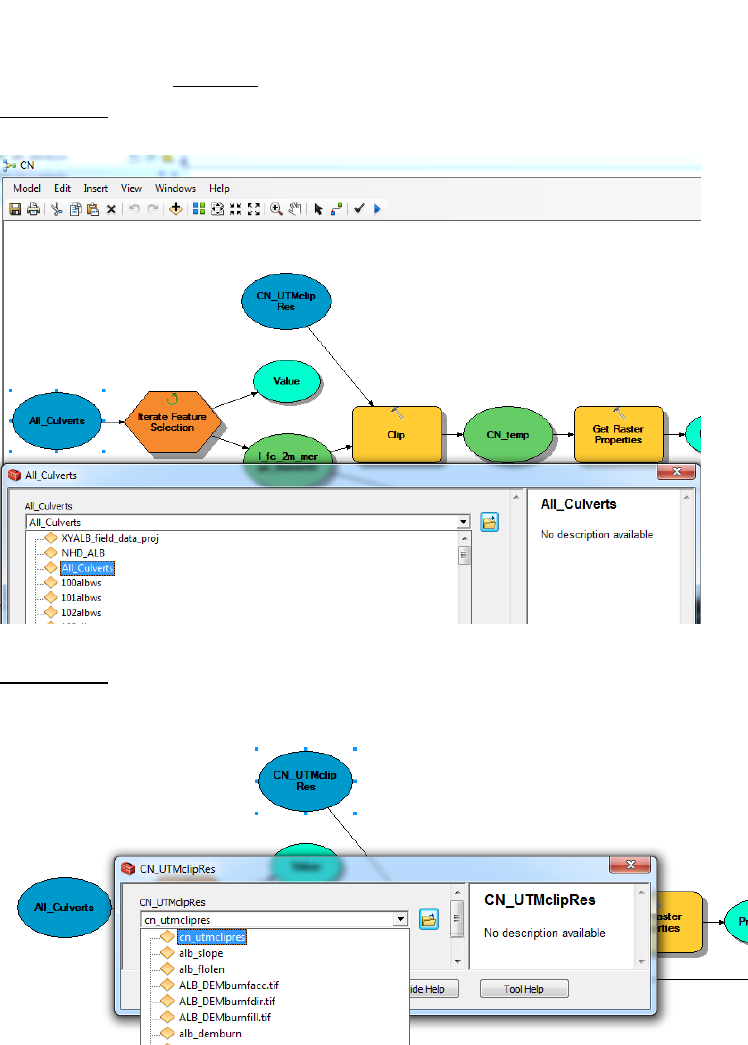The height and width of the screenshot is (1045, 748).
Task: Click the Add Data plus icon
Action: 175,209
